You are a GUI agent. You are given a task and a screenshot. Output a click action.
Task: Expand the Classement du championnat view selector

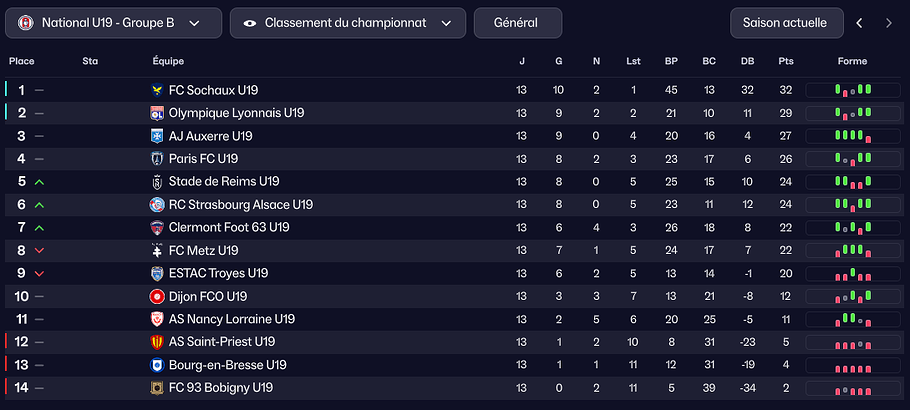click(x=347, y=23)
